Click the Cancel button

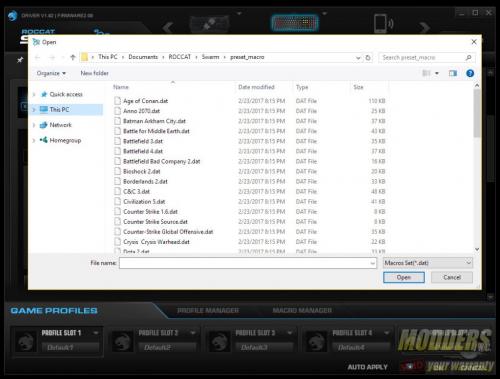452,277
